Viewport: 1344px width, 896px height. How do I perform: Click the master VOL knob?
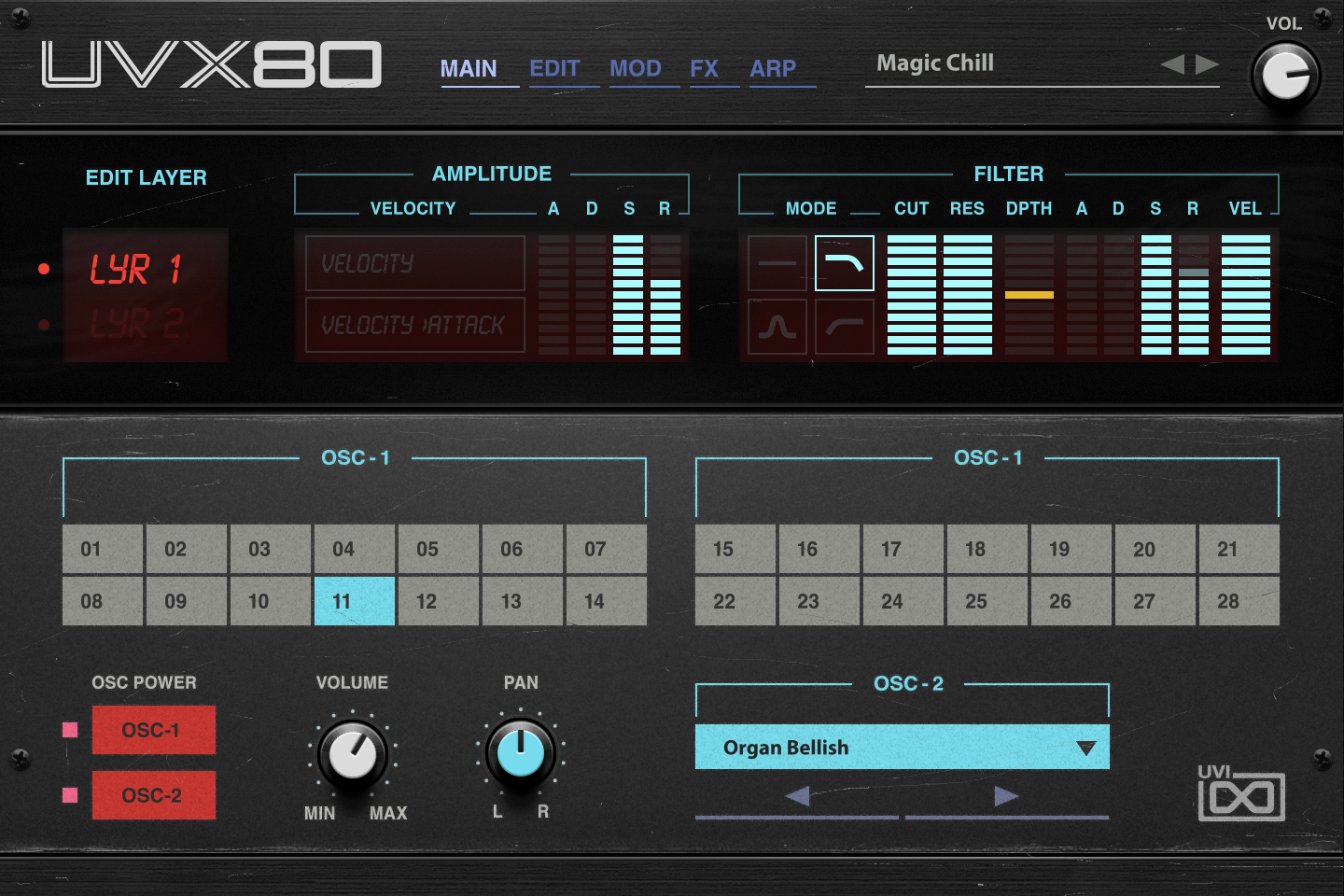[1286, 75]
